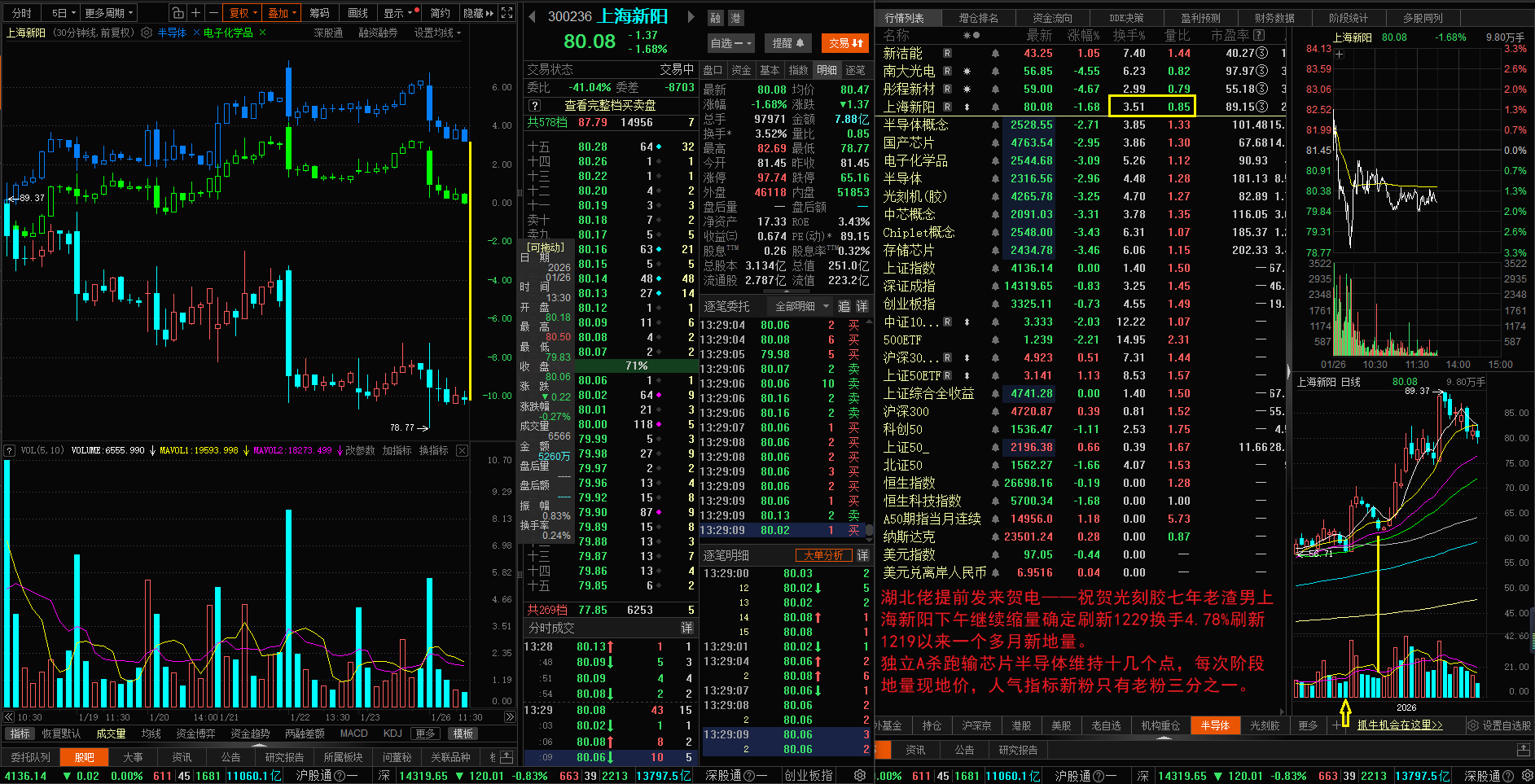This screenshot has width=1535, height=784.
Task: Open the 自选 watchlist dropdown
Action: point(731,43)
